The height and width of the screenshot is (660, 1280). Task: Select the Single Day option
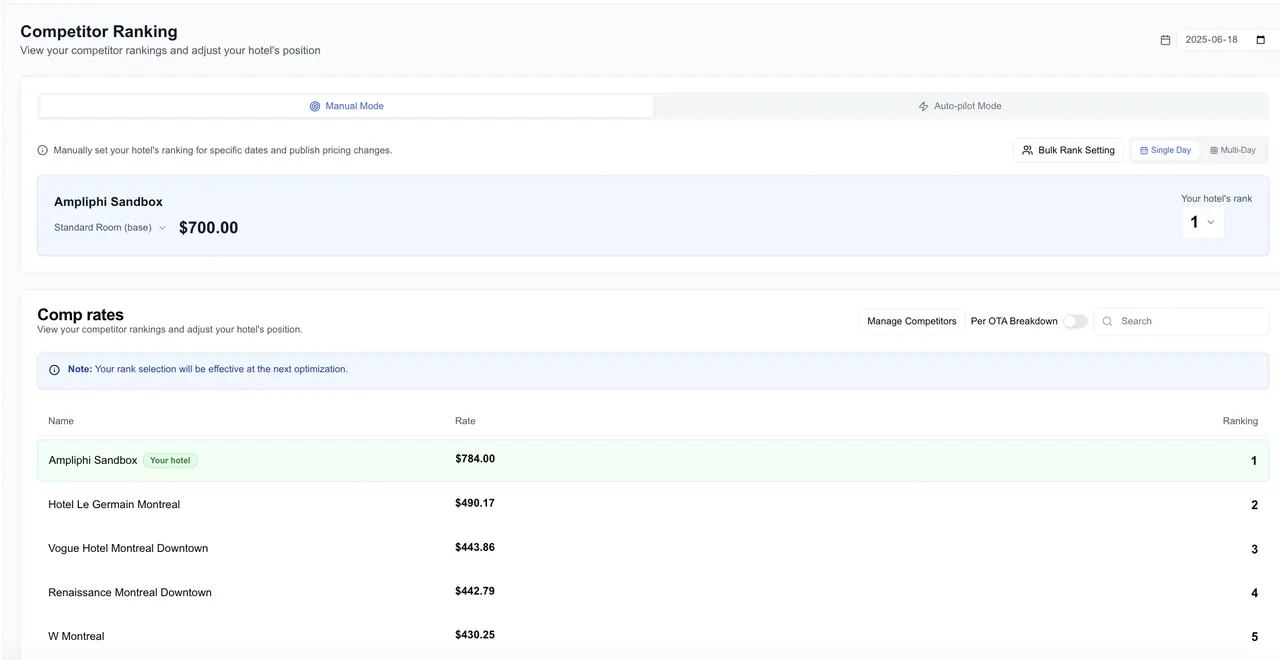click(1165, 150)
